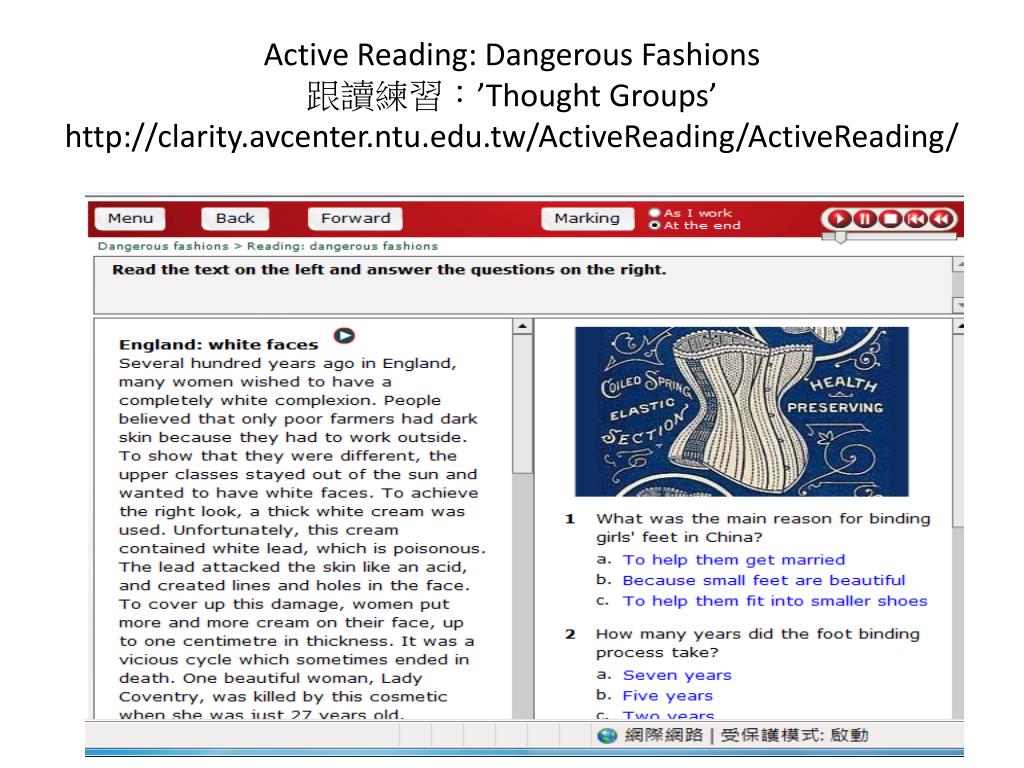Click the title Active Reading: Dangerous Fashions
The width and height of the screenshot is (1024, 768).
[511, 55]
